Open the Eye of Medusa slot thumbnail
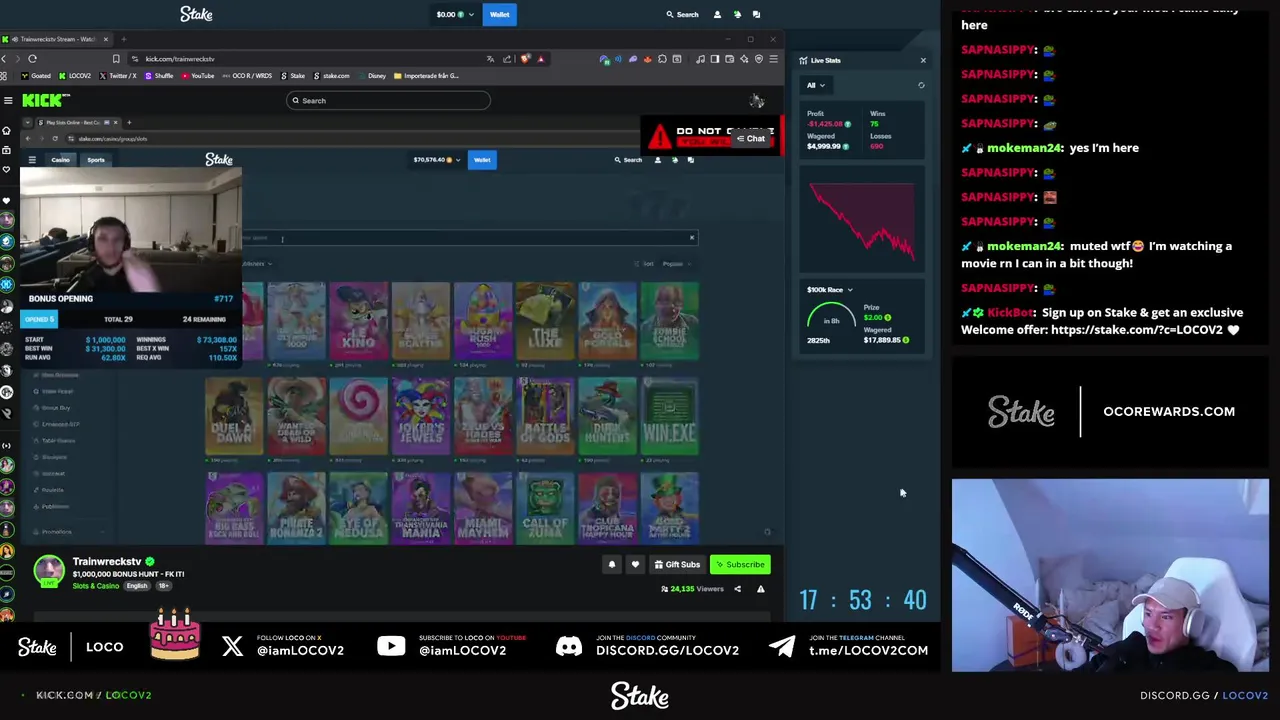 (358, 508)
